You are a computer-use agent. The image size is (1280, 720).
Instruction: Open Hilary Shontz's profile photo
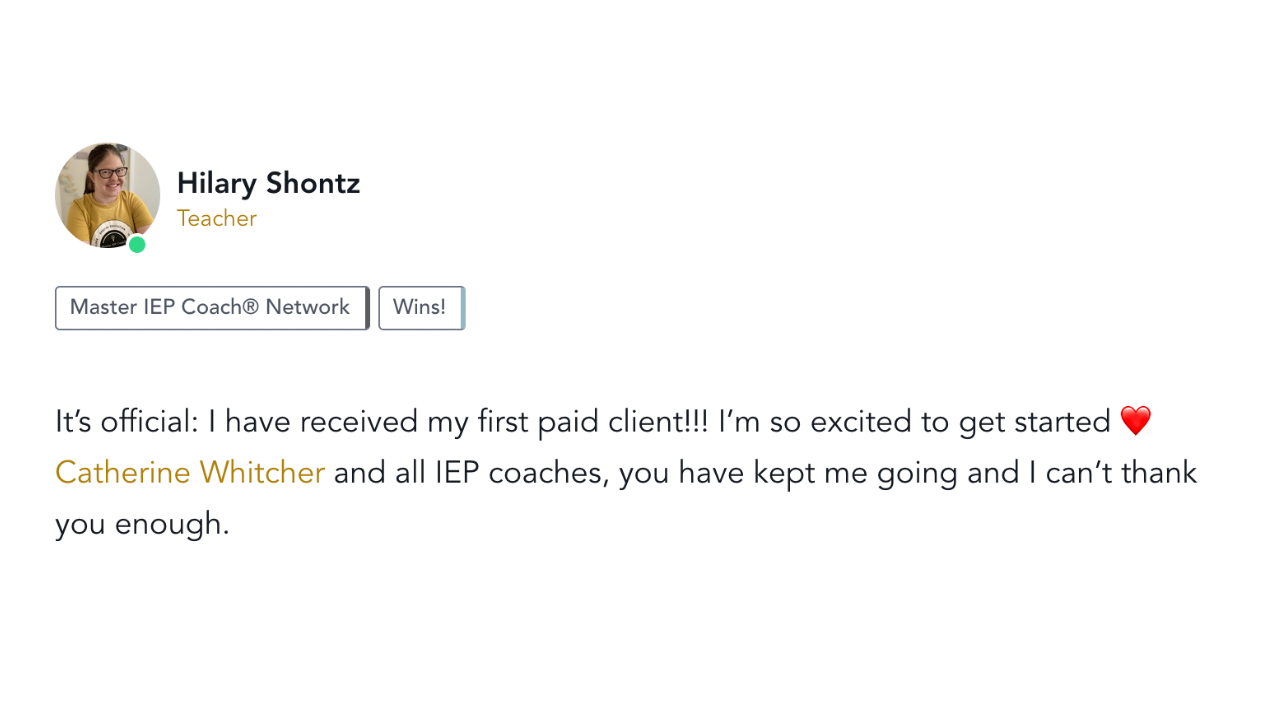[107, 195]
